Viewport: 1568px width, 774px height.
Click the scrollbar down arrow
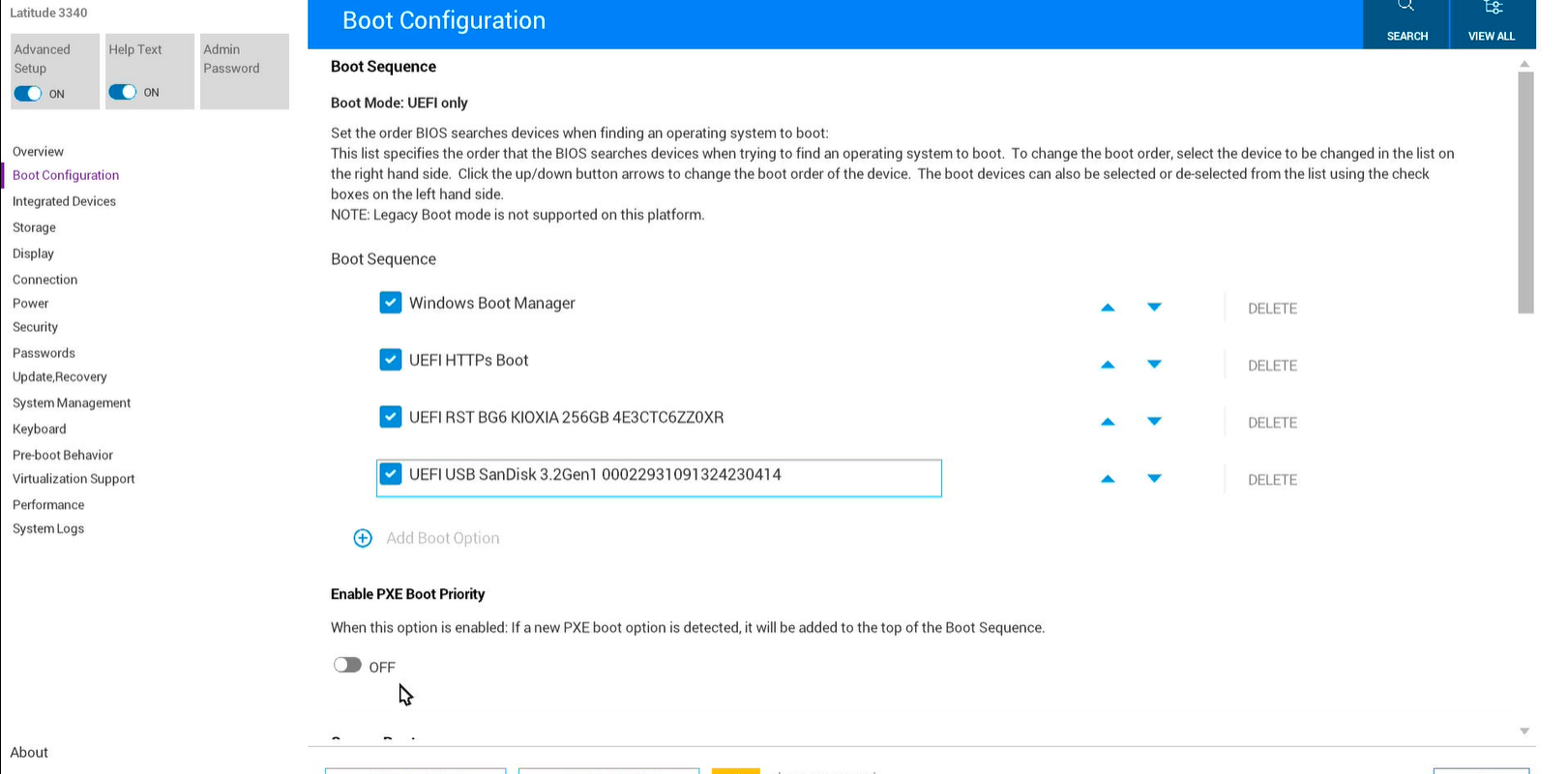click(x=1524, y=731)
